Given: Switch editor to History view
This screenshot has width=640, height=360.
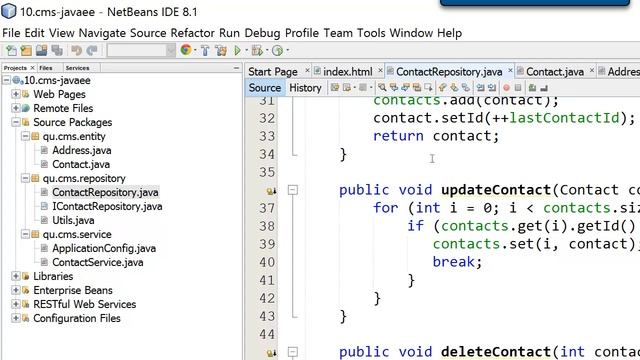Looking at the screenshot, I should coord(305,87).
